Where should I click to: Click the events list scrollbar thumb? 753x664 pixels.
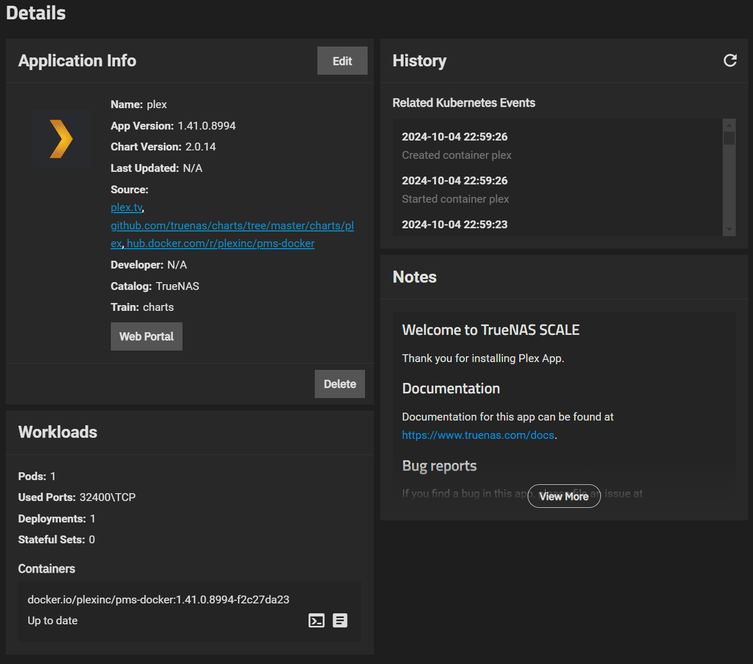[x=729, y=137]
